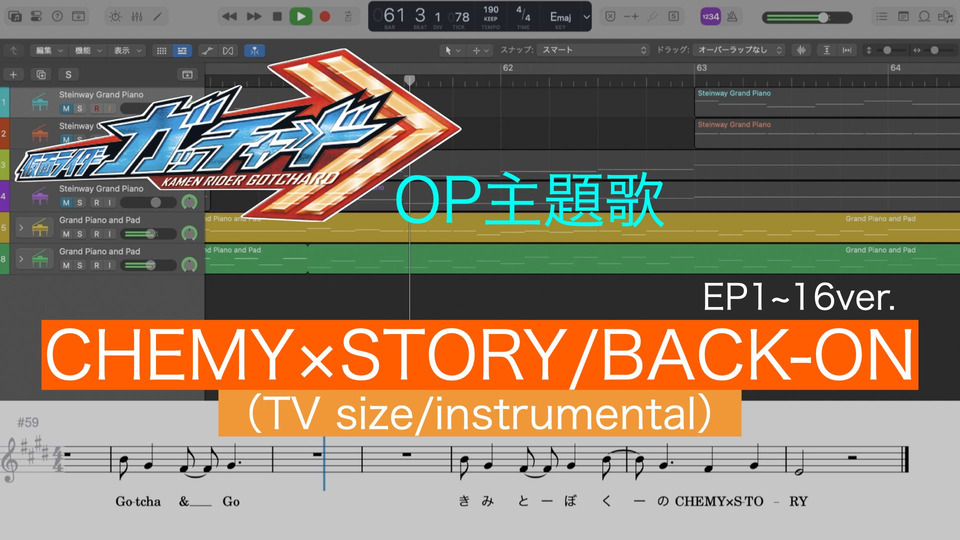Toggle the Tuner icon
The width and height of the screenshot is (960, 540).
(653, 17)
